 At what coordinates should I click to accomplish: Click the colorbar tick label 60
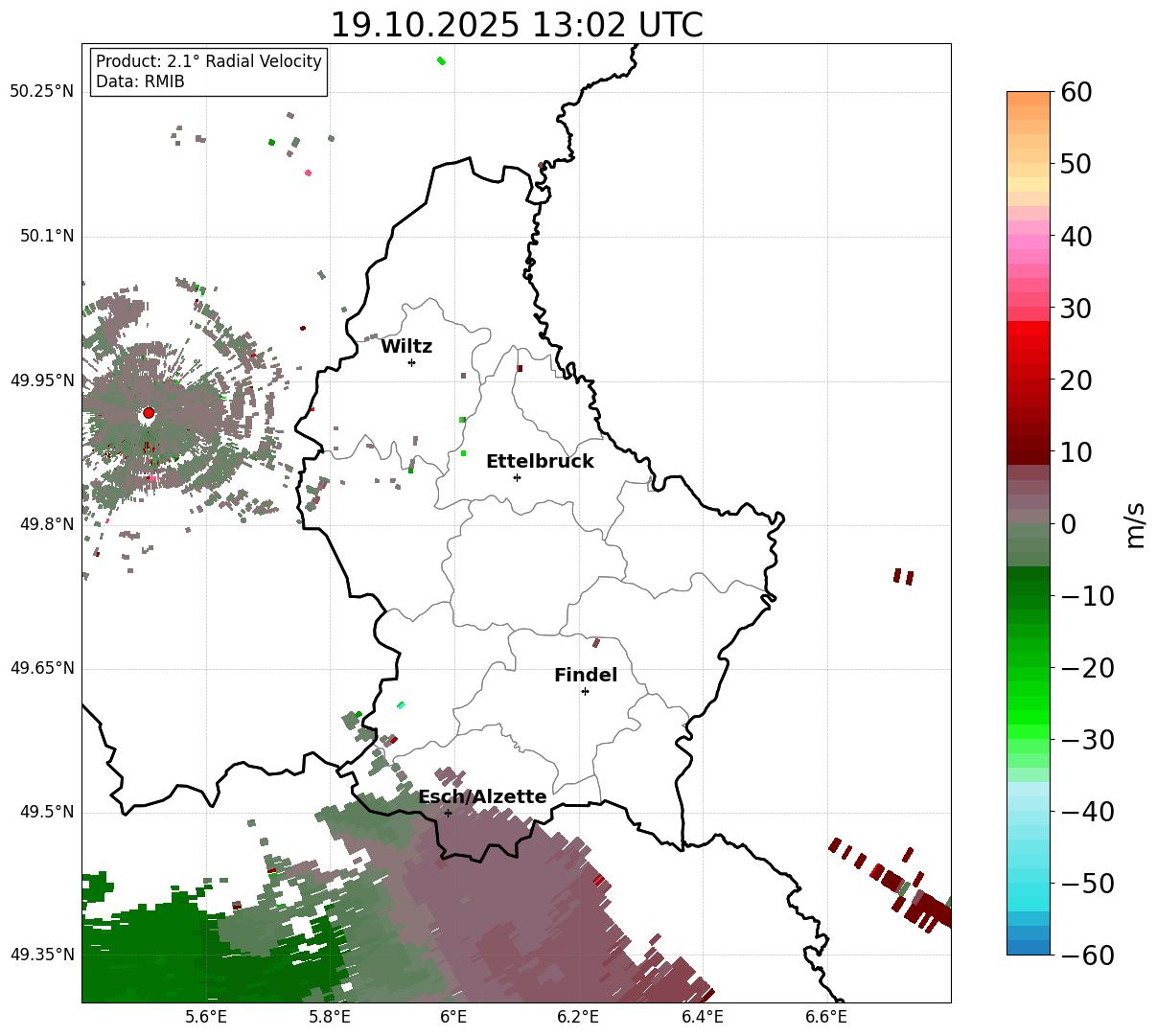pyautogui.click(x=1077, y=92)
